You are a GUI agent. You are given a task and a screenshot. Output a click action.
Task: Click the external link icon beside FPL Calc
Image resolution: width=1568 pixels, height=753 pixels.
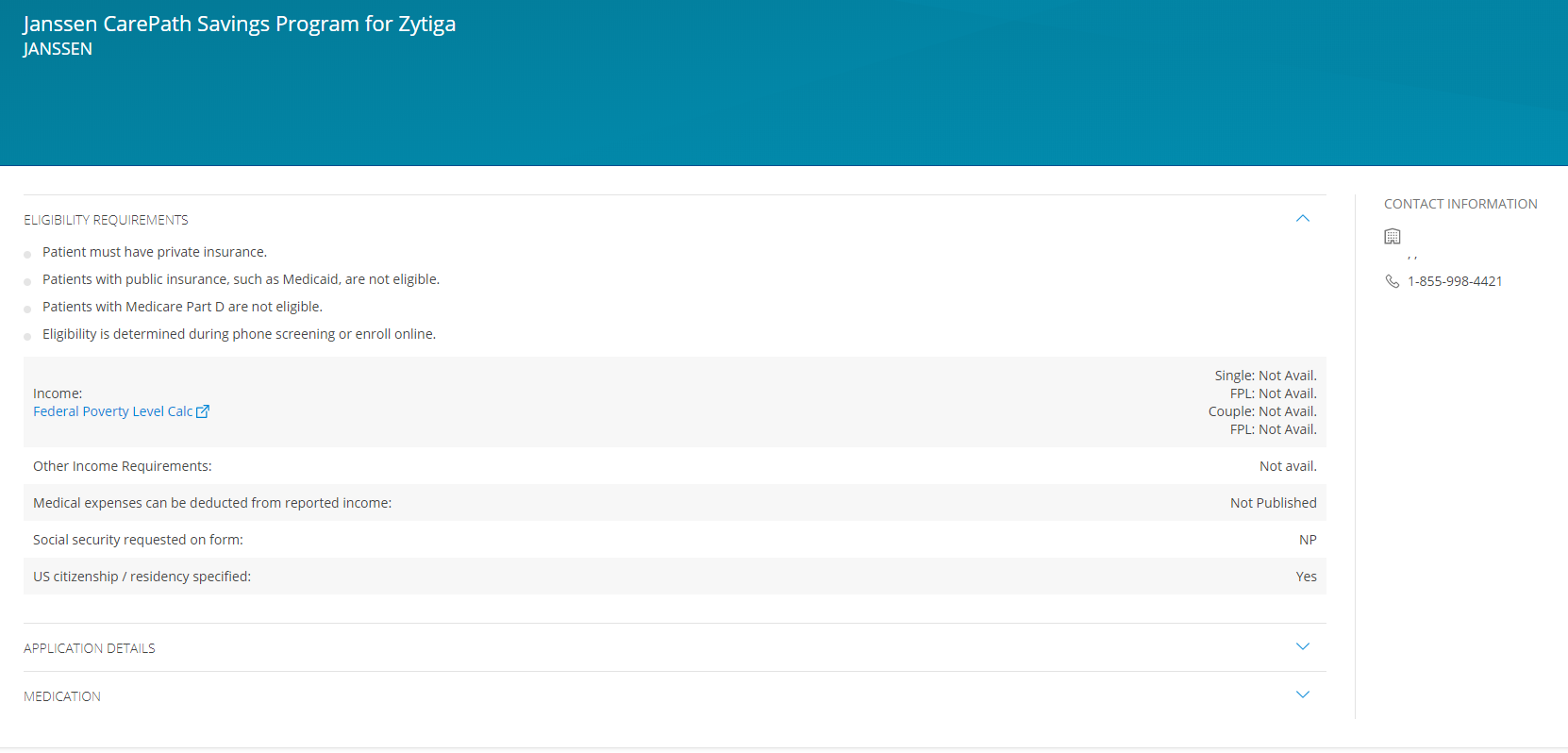203,411
